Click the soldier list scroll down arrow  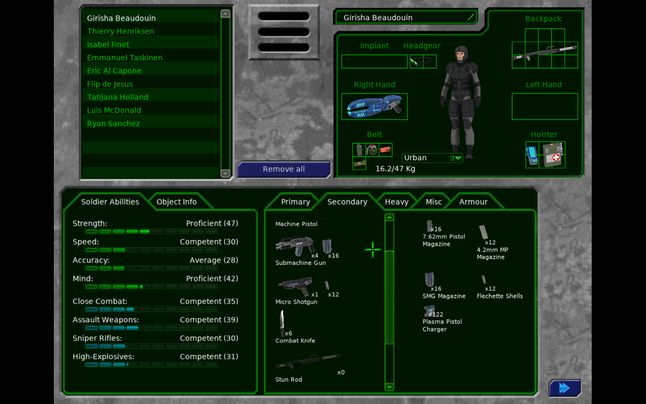pyautogui.click(x=225, y=173)
